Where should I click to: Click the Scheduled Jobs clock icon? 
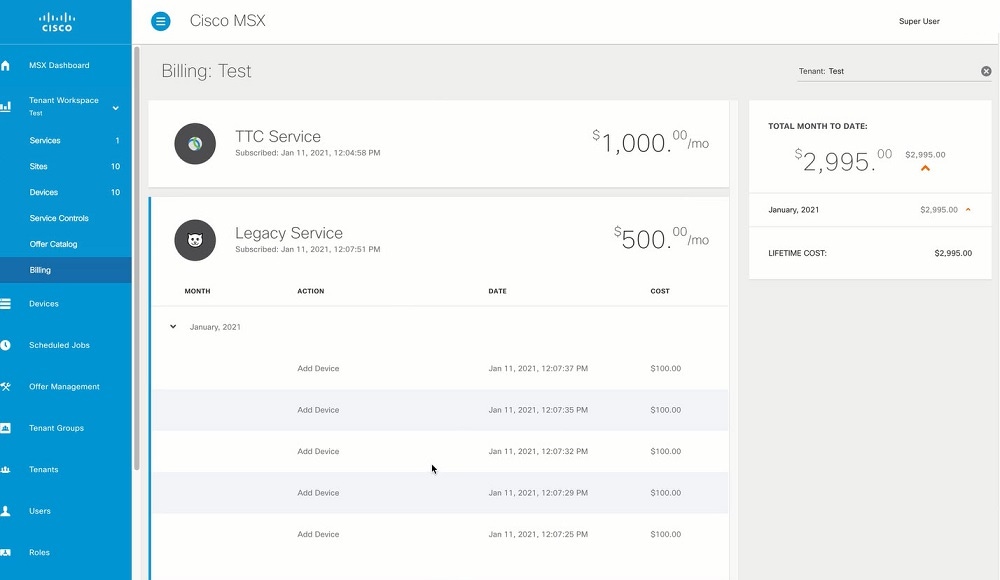click(x=5, y=345)
